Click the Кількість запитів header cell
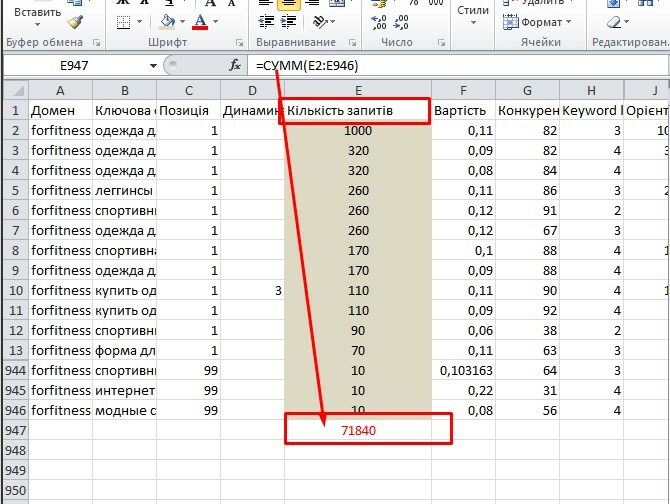The image size is (670, 504). click(358, 111)
